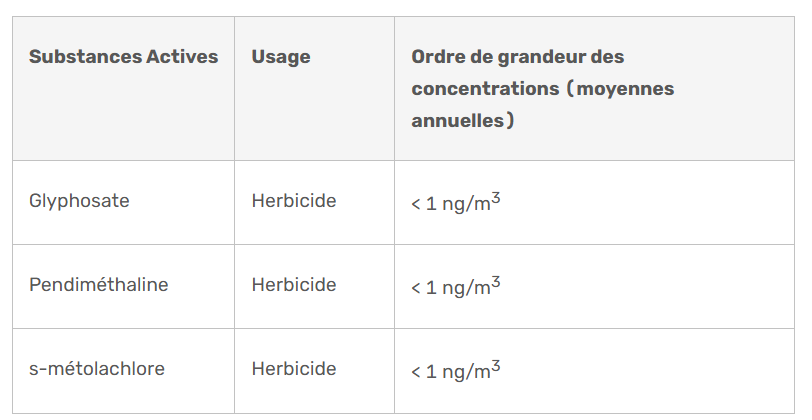The height and width of the screenshot is (420, 812).
Task: Click the "Substances Actives" column header
Action: coord(123,57)
